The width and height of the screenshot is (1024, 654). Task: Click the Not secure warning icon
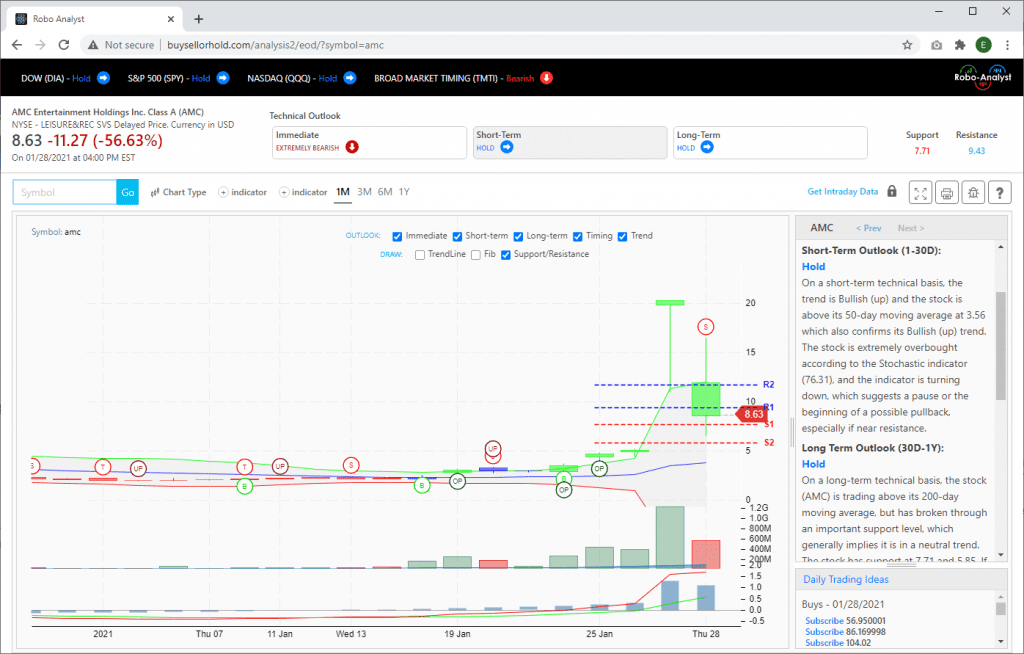[93, 45]
